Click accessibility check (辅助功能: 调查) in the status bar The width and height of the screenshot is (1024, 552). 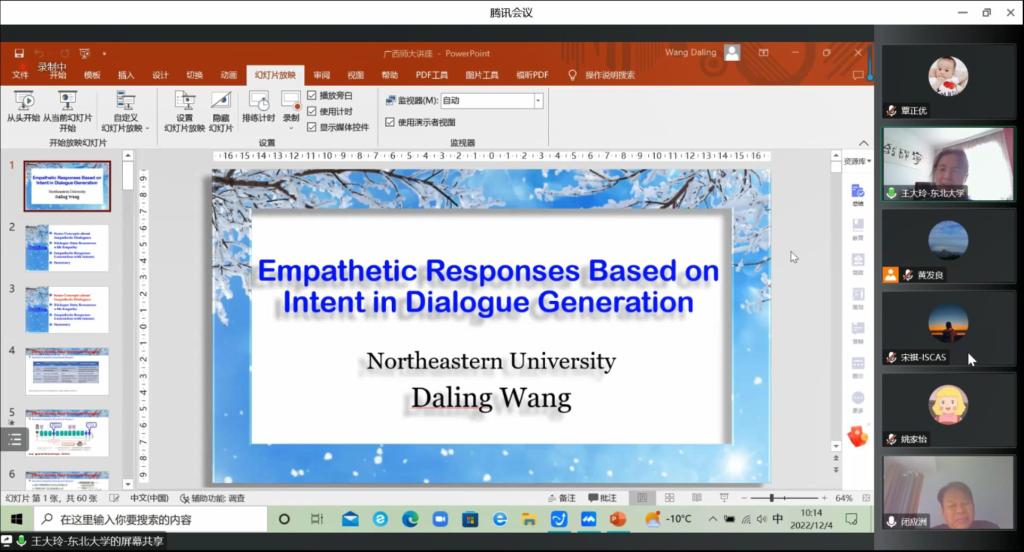tap(212, 498)
